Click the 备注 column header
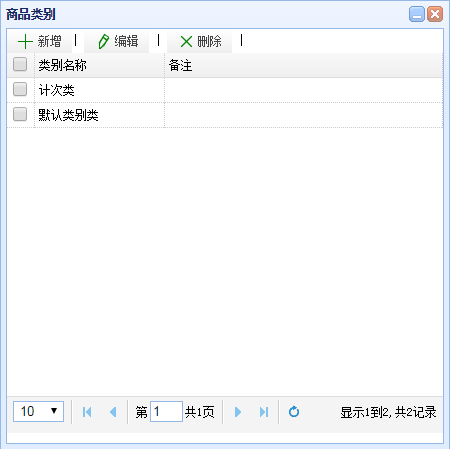The height and width of the screenshot is (449, 450). 180,65
